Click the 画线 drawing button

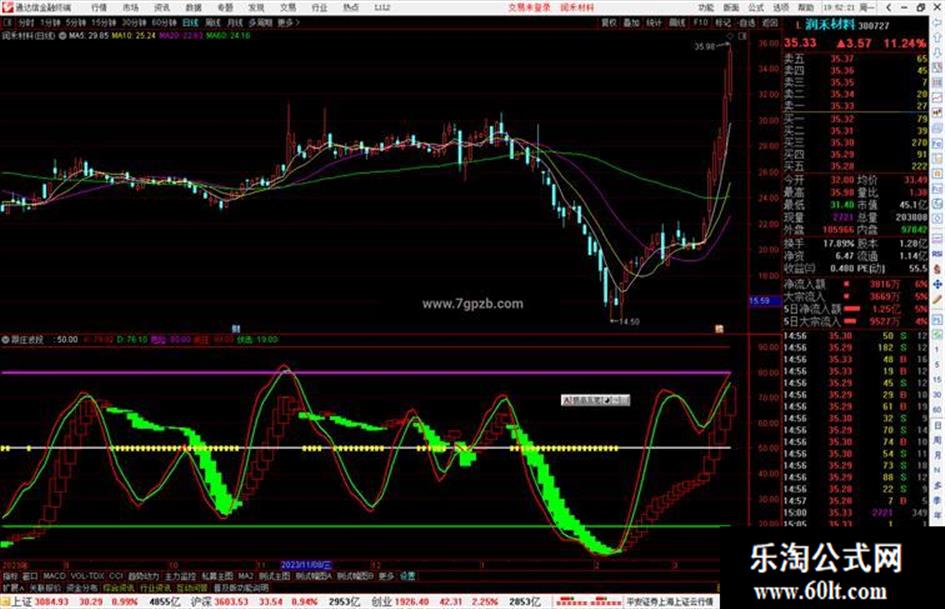point(677,22)
